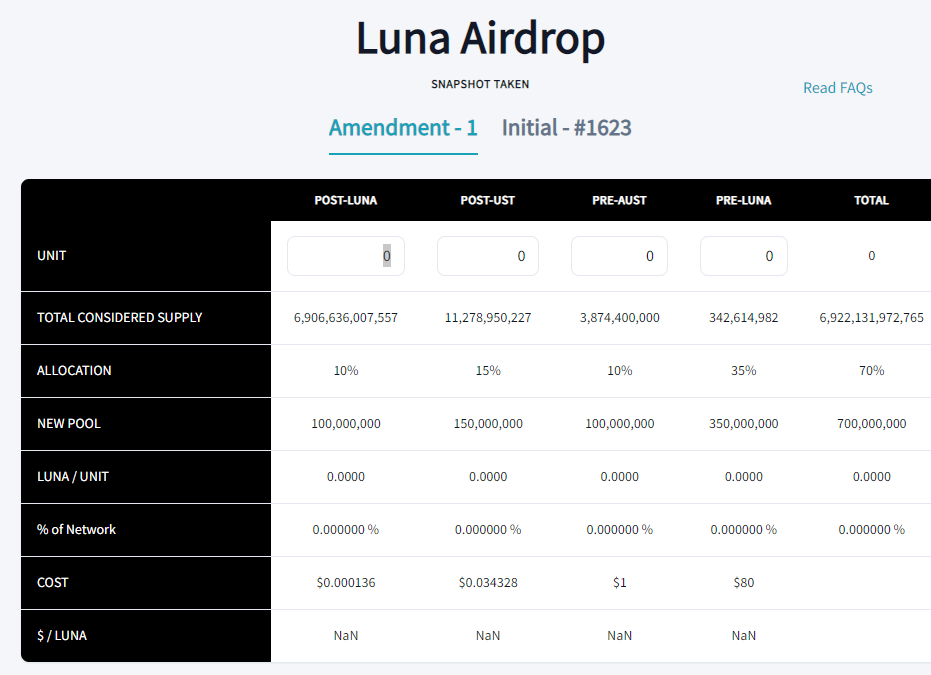Click the POST-LUNA 10% allocation cell
The height and width of the screenshot is (675, 931).
[x=346, y=370]
